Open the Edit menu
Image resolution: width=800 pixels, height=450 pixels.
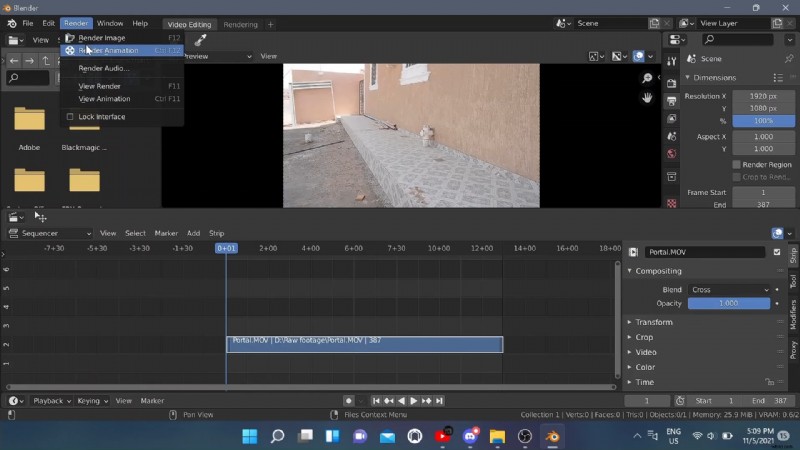(48, 23)
